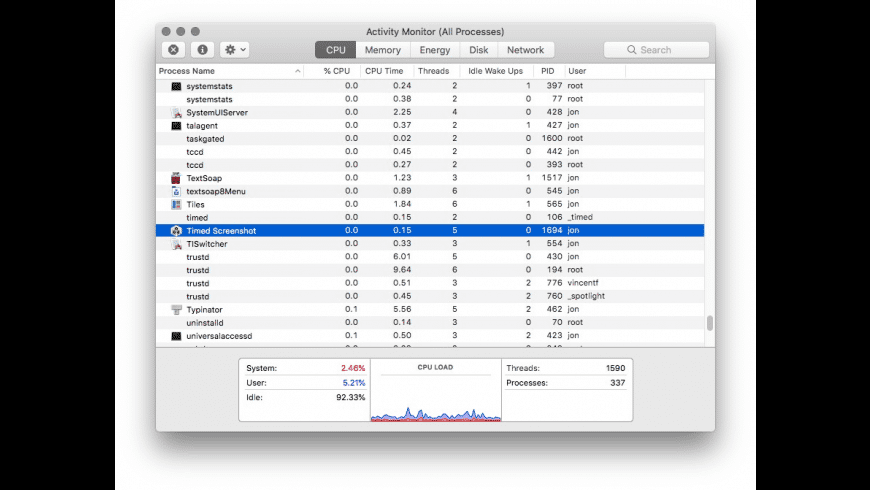Switch to the CPU tab
This screenshot has height=490, width=870.
(336, 50)
